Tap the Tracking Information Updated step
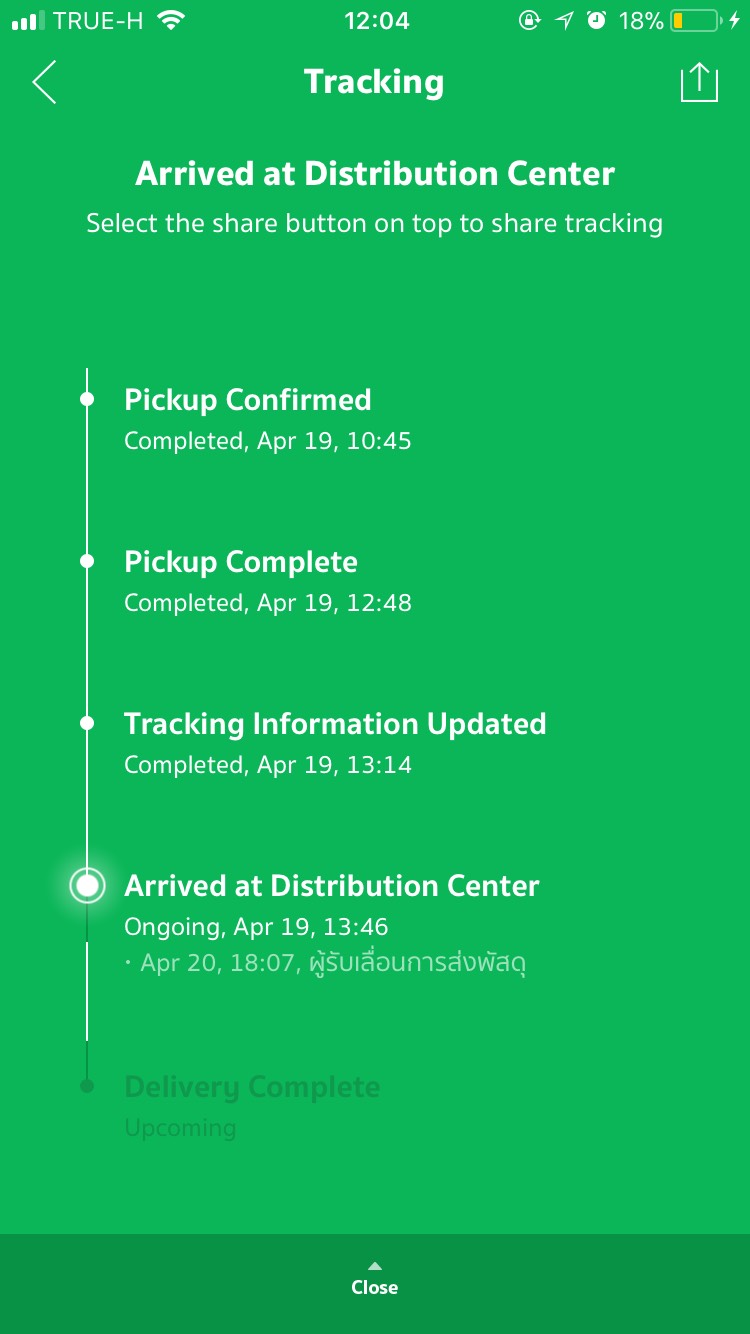This screenshot has width=750, height=1334. coord(335,724)
